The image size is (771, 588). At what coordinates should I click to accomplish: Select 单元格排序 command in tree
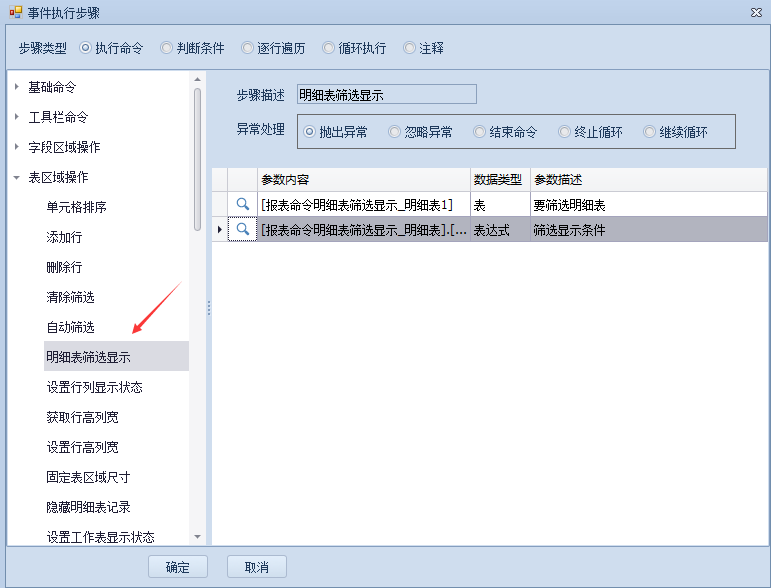click(76, 207)
